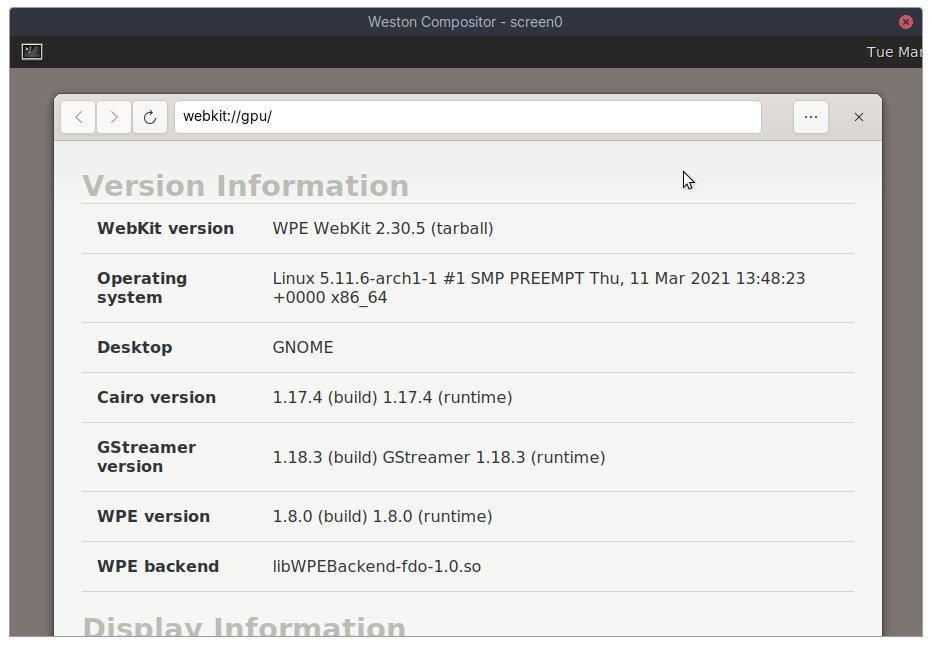Close the browser window with the X

coord(859,117)
